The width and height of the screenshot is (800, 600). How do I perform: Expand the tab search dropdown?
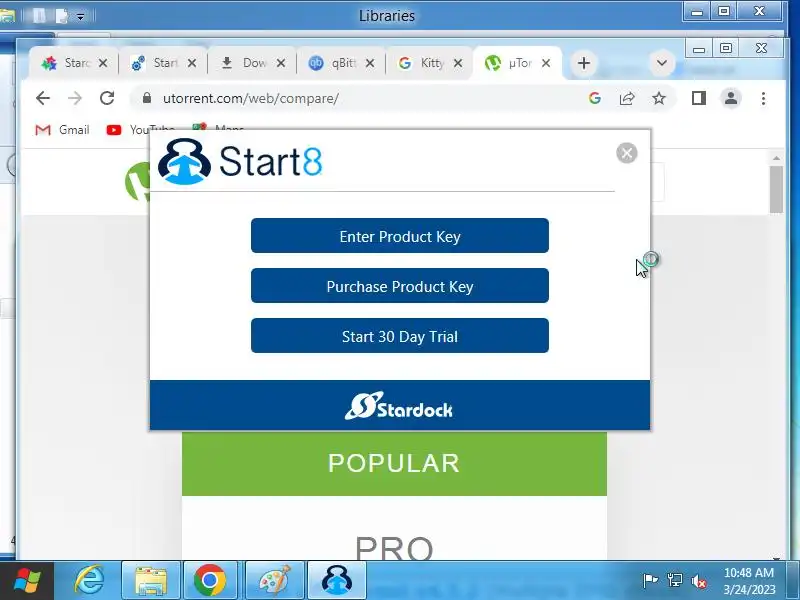(662, 63)
